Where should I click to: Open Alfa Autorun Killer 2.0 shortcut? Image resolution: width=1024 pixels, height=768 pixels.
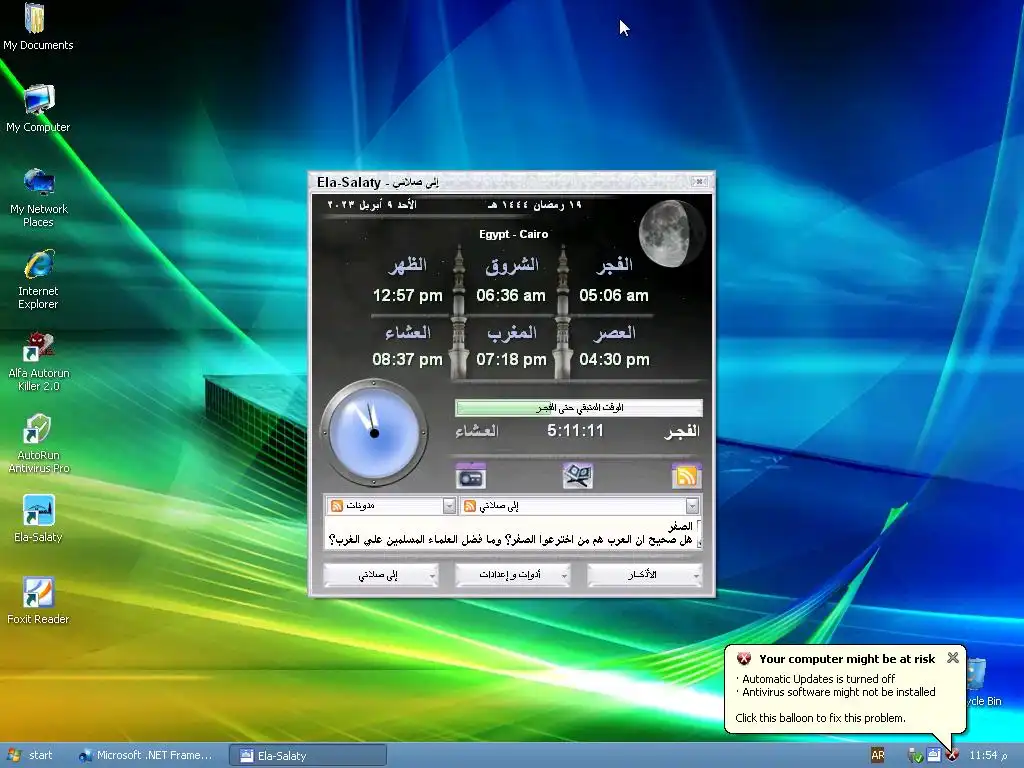click(x=38, y=362)
